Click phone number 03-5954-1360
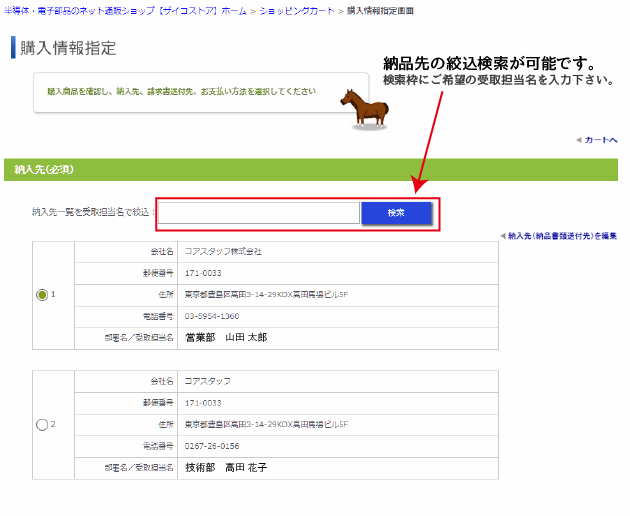This screenshot has width=630, height=516. click(x=211, y=316)
